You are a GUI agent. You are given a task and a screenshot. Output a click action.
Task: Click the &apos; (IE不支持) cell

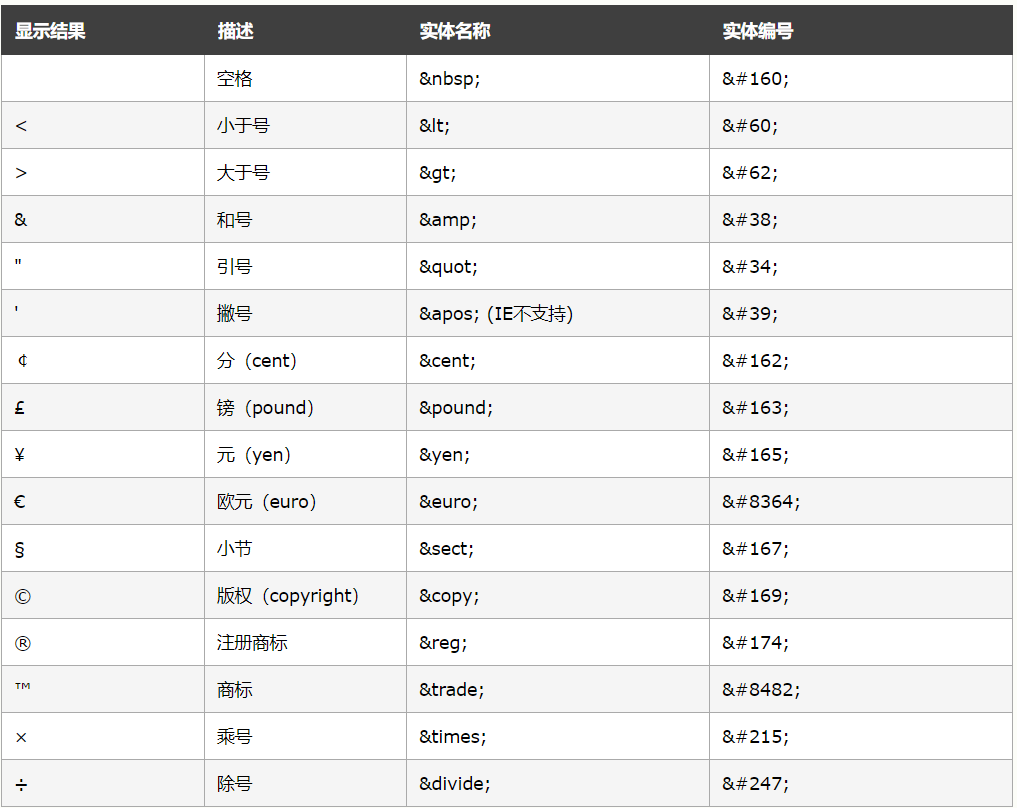tap(496, 314)
